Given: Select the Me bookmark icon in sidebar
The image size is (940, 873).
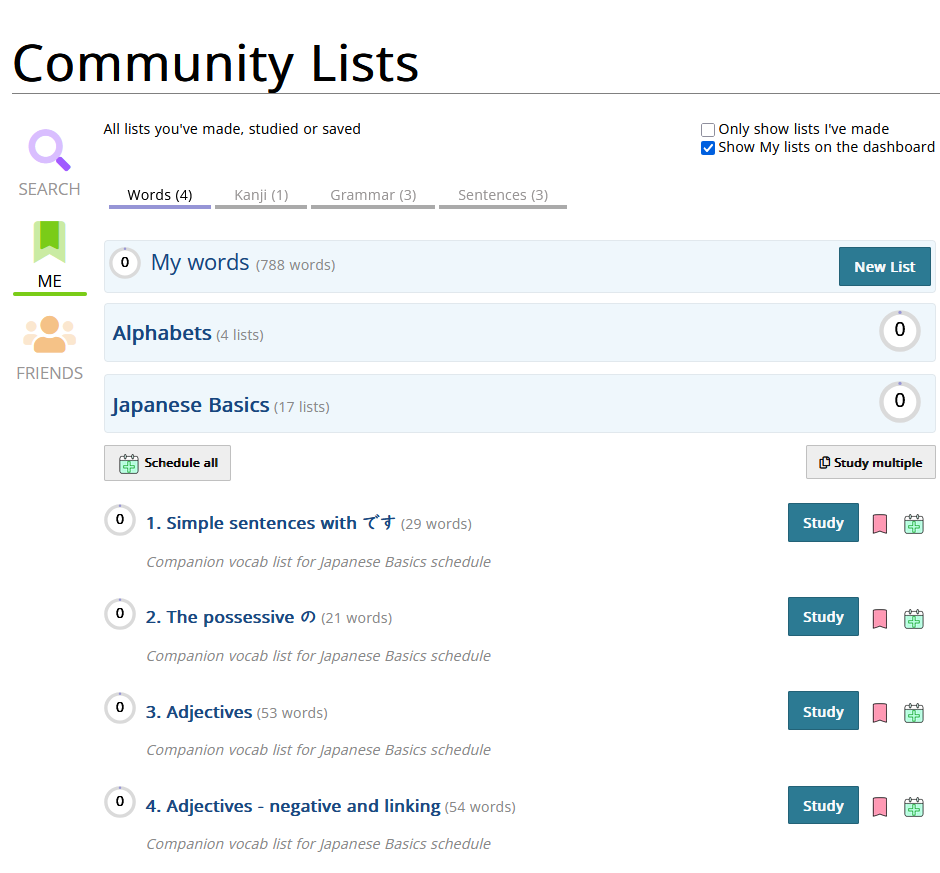Looking at the screenshot, I should click(x=49, y=243).
